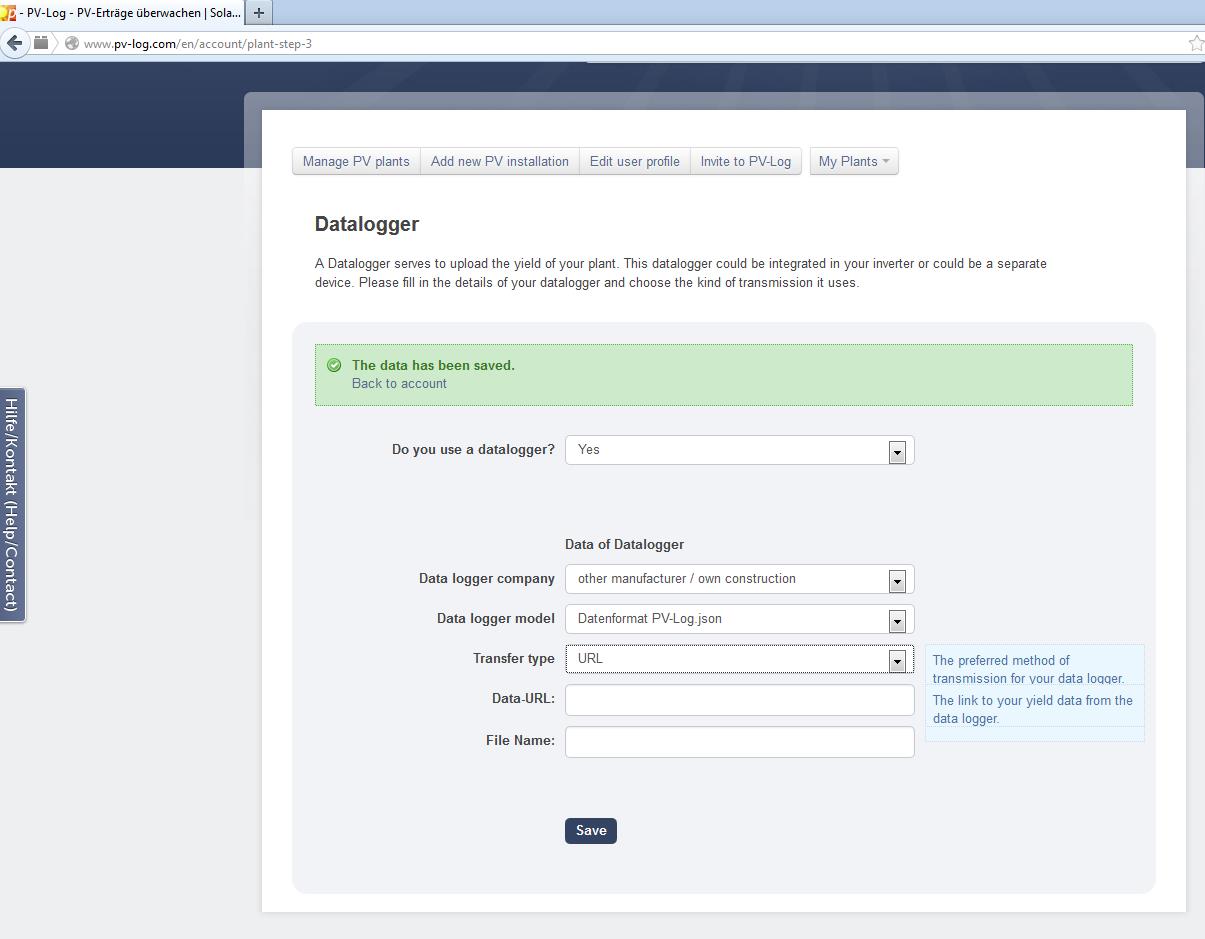Click the green checkmark success icon
Image resolution: width=1205 pixels, height=939 pixels.
click(334, 366)
